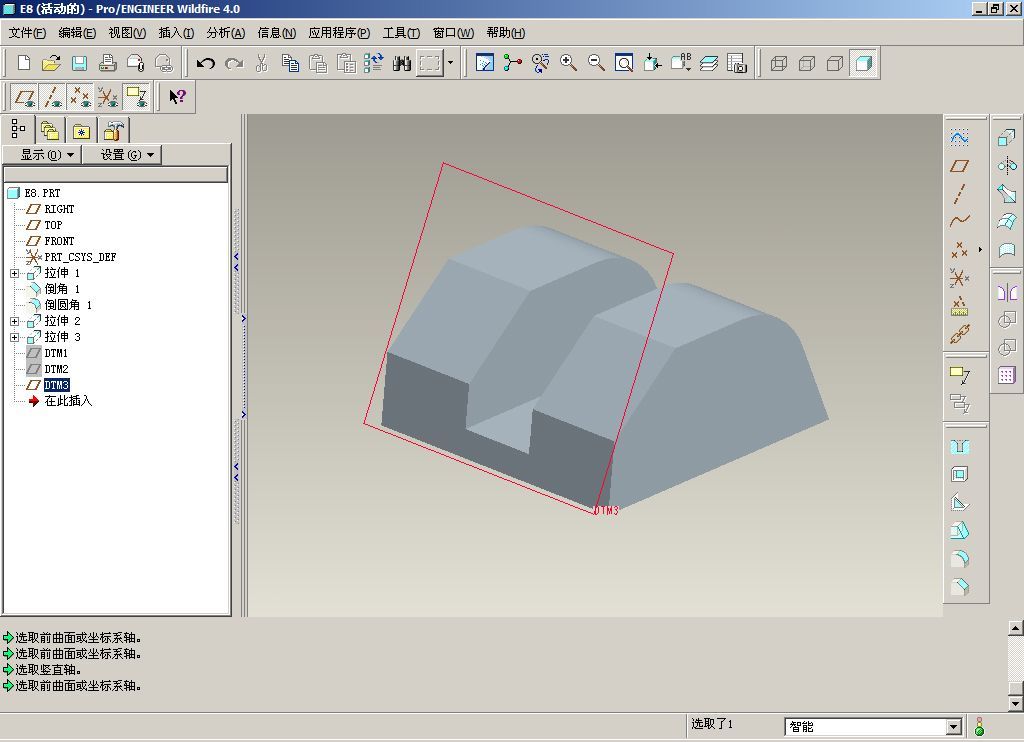Regenerate the model

coord(374,63)
